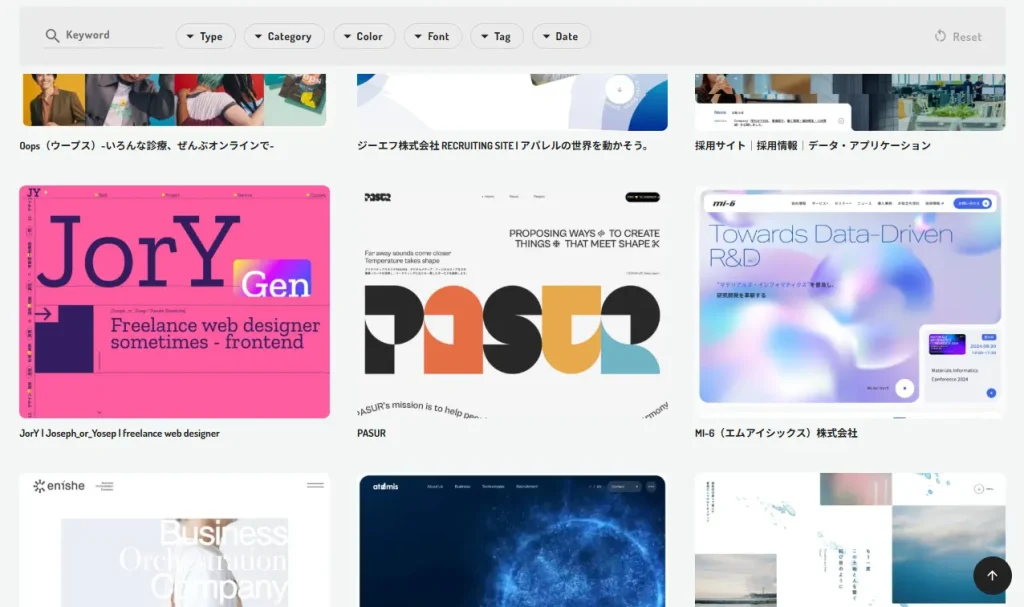
Task: Click the scroll-to-top arrow button
Action: pyautogui.click(x=992, y=575)
